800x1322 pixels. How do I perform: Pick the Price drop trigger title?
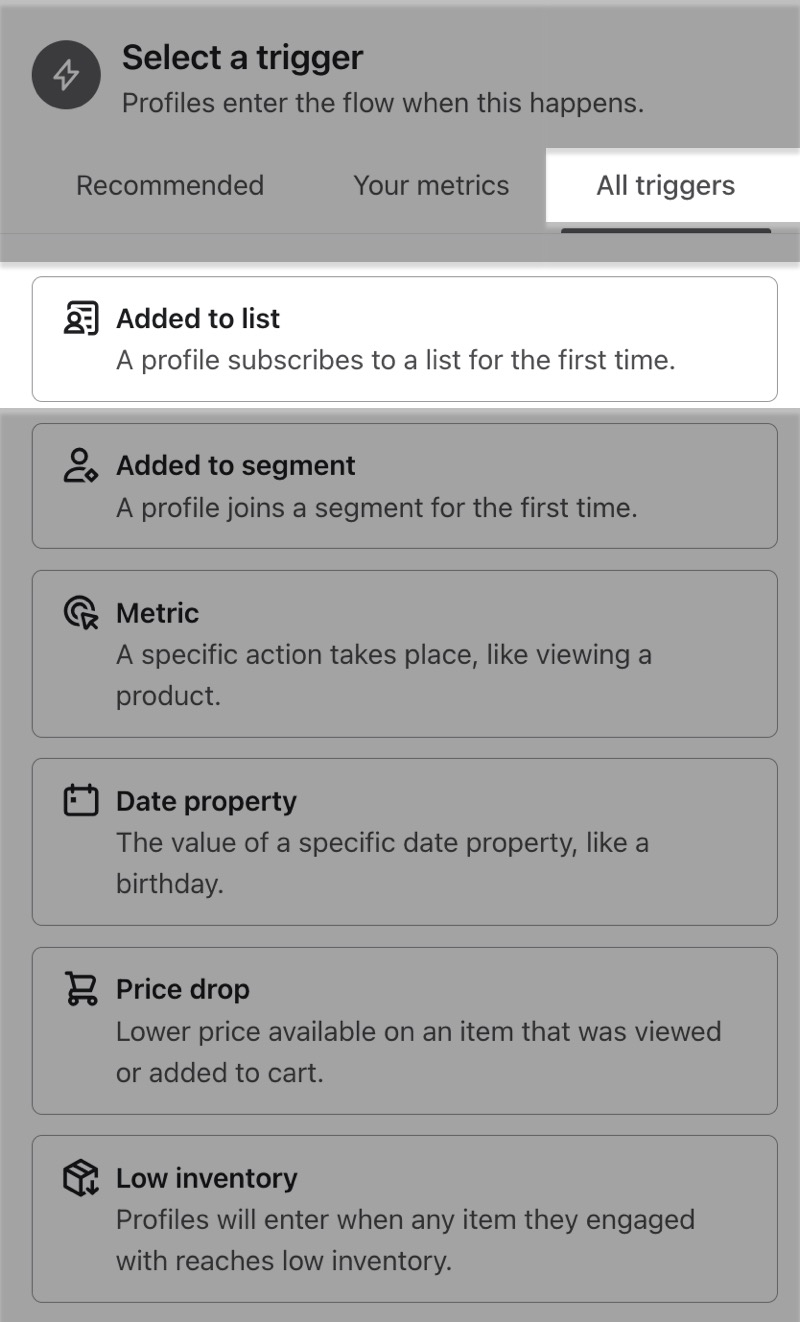pyautogui.click(x=183, y=989)
